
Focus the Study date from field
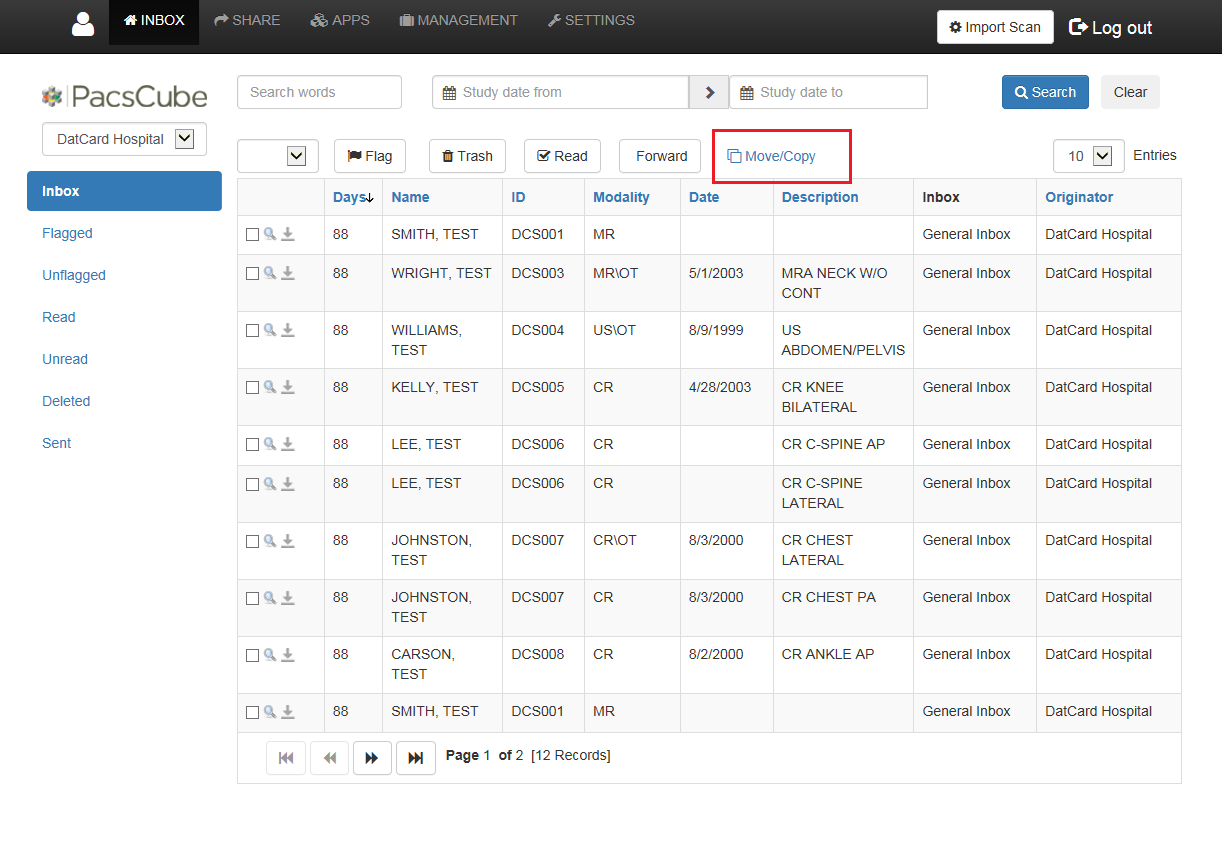click(x=560, y=92)
